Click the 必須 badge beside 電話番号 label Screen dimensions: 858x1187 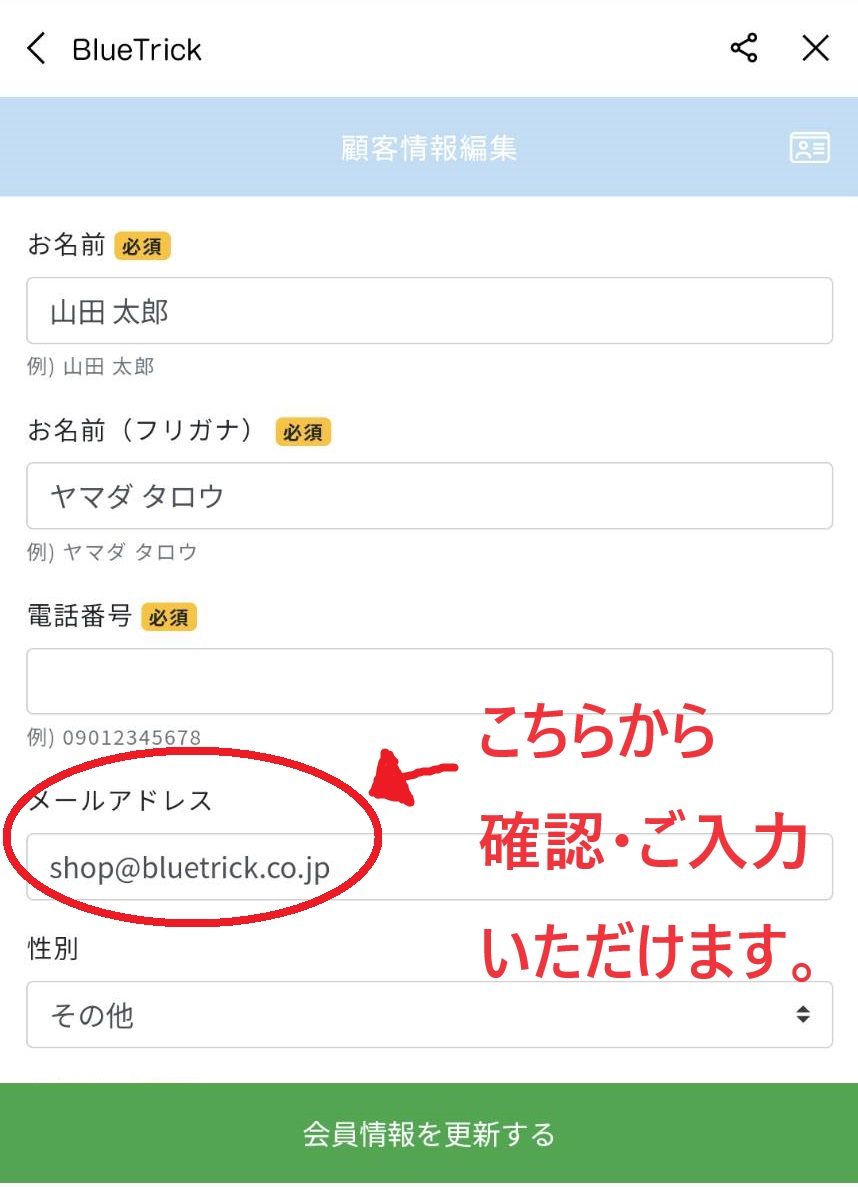click(x=169, y=617)
